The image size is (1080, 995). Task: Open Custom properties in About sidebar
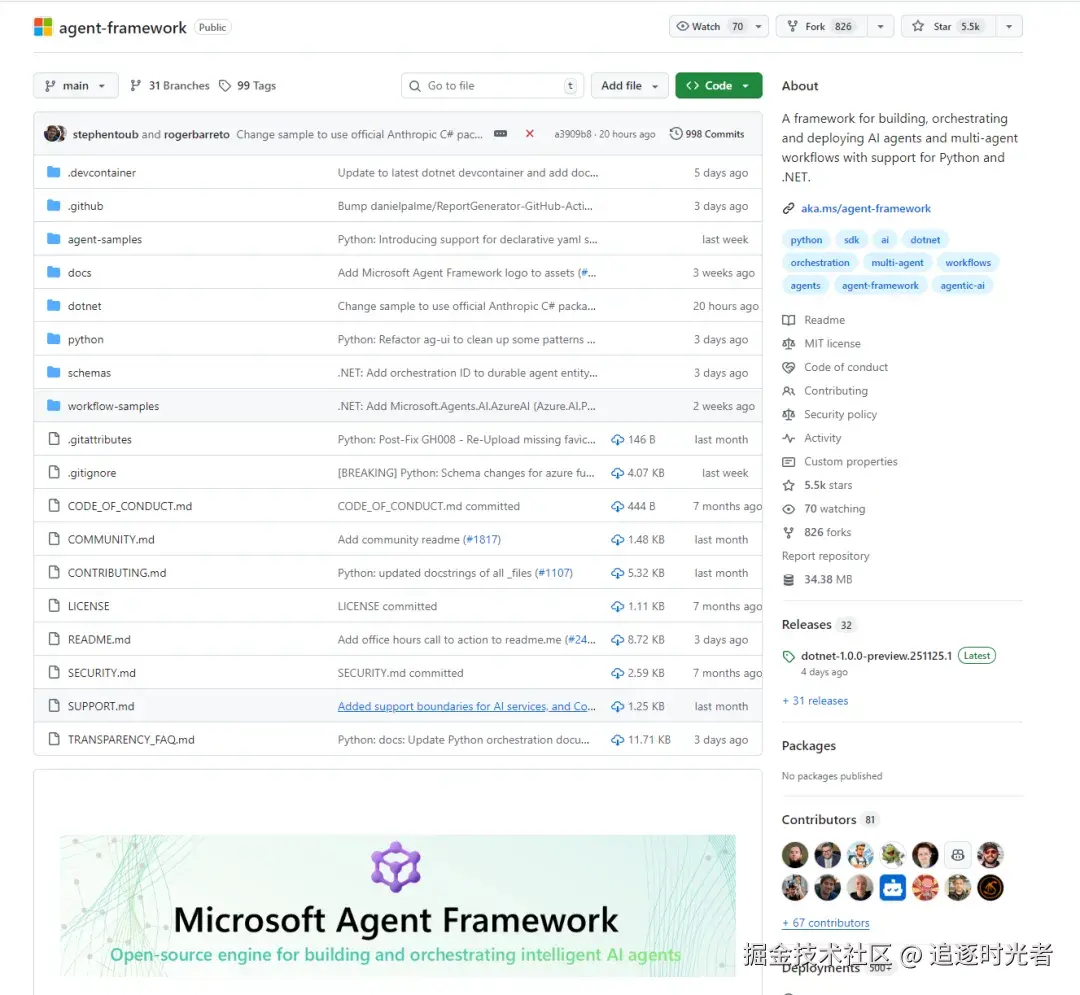(x=851, y=461)
